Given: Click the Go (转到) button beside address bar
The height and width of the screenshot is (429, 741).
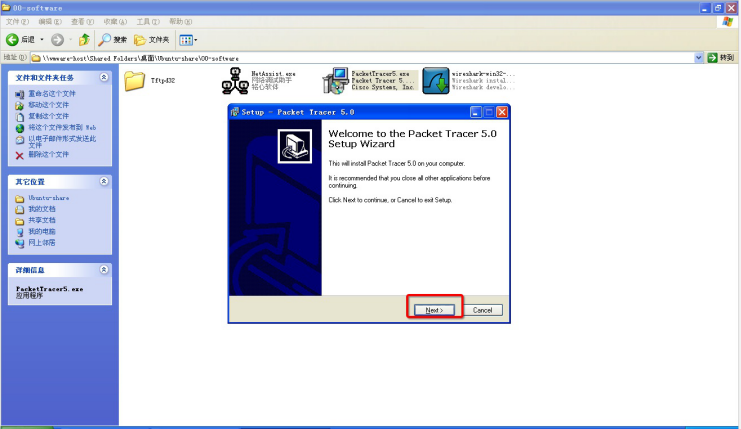Looking at the screenshot, I should point(721,58).
